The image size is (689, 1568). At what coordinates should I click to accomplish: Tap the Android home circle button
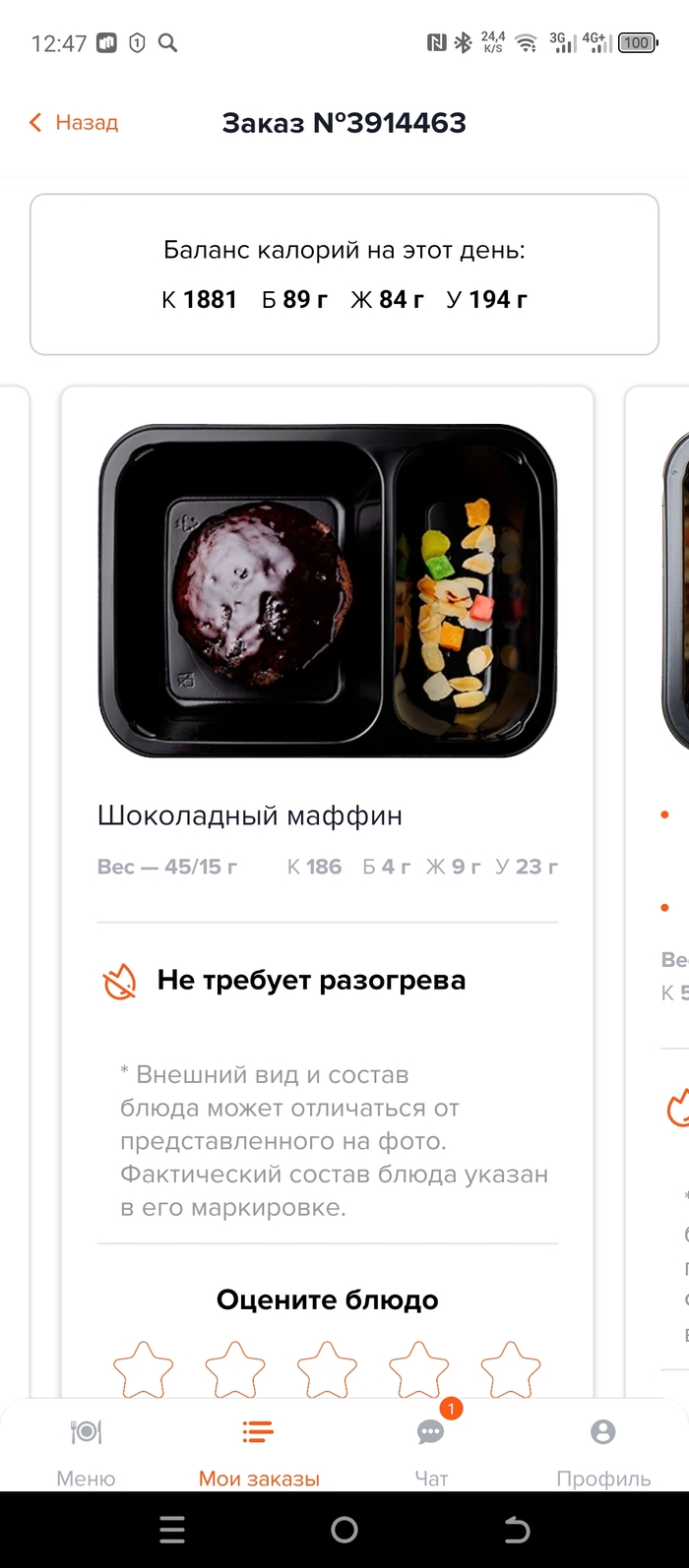344,1530
